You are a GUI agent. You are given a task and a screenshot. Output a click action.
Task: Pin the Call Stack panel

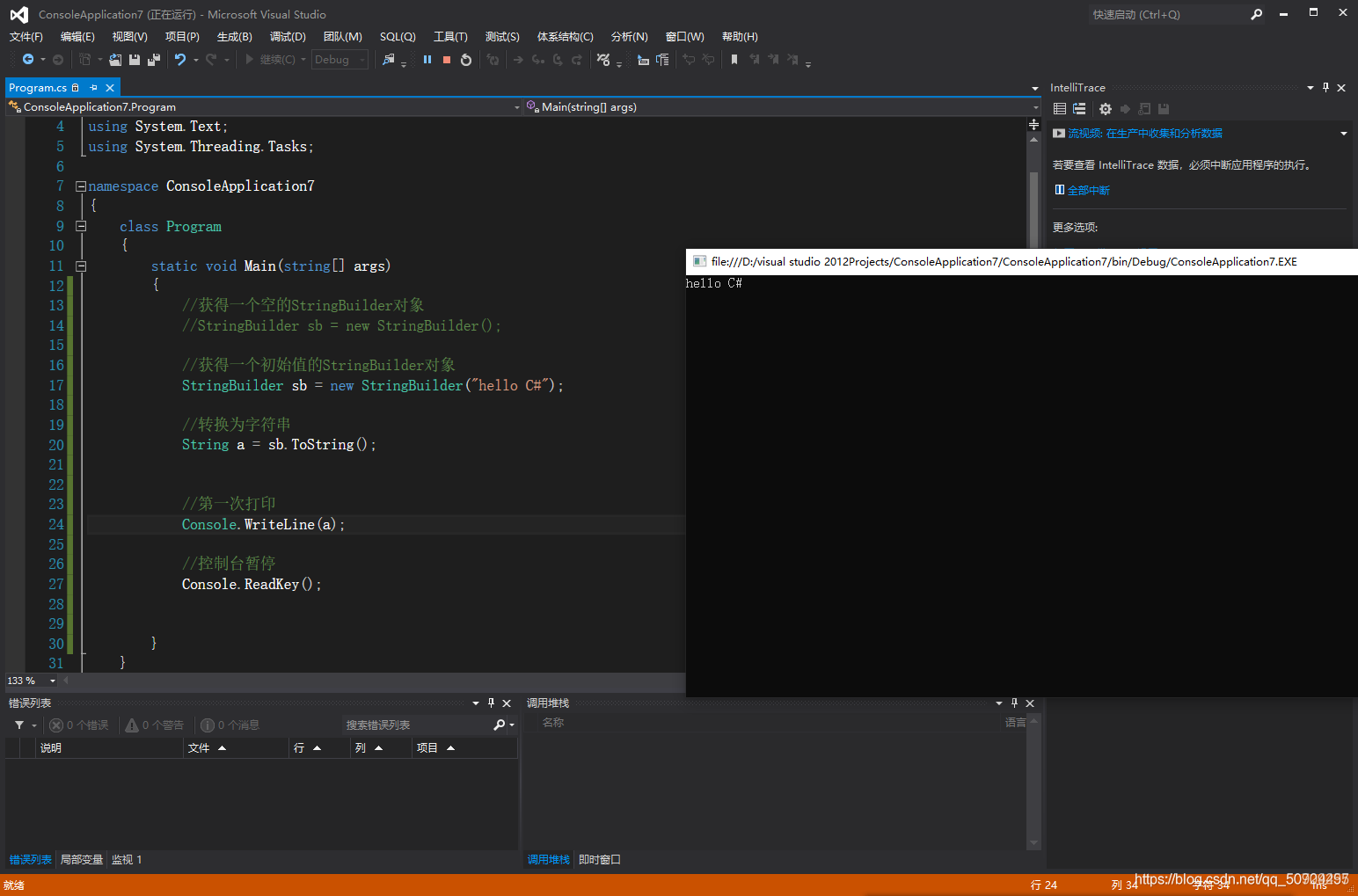tap(1014, 703)
